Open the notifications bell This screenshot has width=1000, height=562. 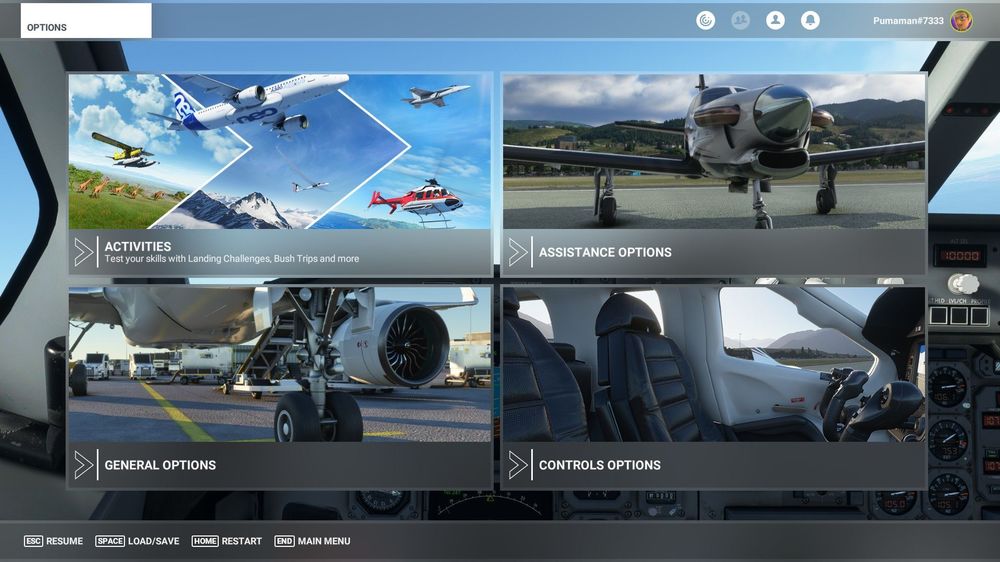coord(810,20)
